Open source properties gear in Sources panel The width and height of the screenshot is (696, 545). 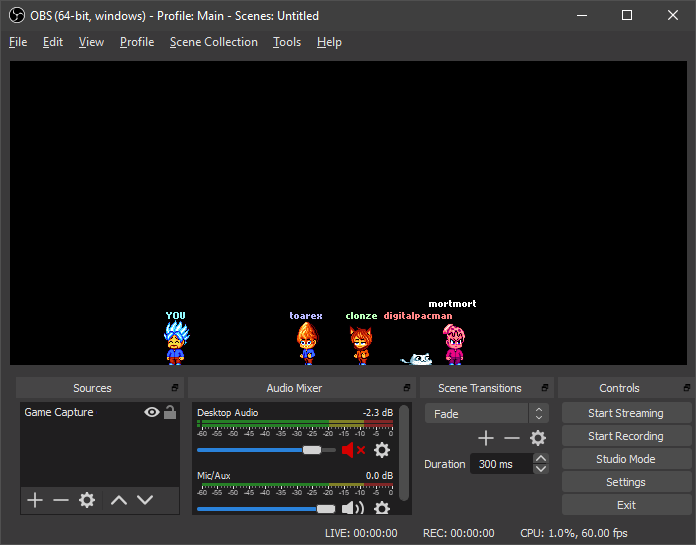click(x=87, y=500)
